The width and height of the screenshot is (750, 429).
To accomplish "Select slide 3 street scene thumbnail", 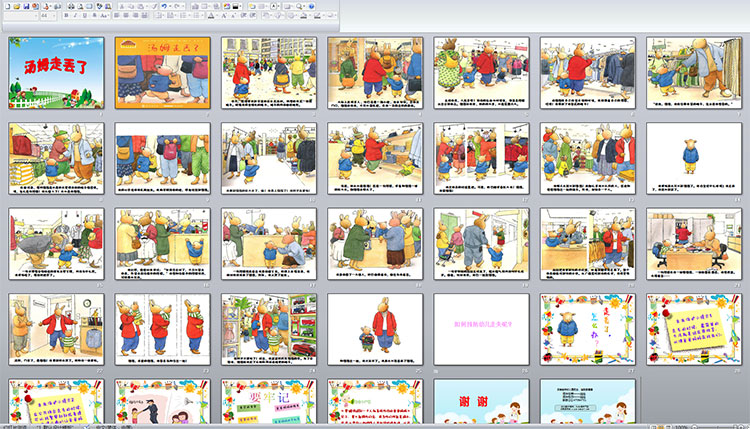I will (x=269, y=73).
